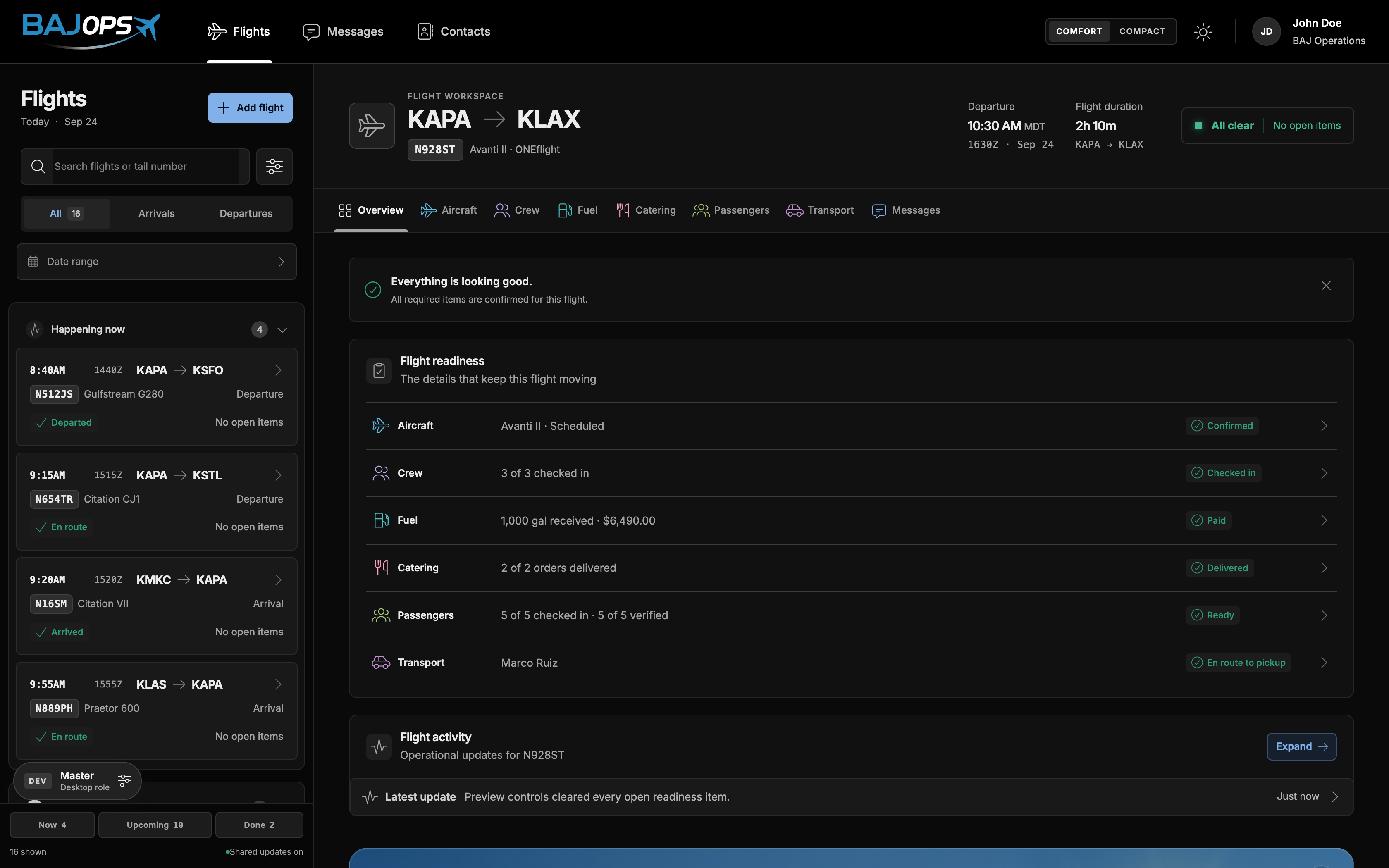
Task: Click the search magnifier icon
Action: pyautogui.click(x=38, y=167)
